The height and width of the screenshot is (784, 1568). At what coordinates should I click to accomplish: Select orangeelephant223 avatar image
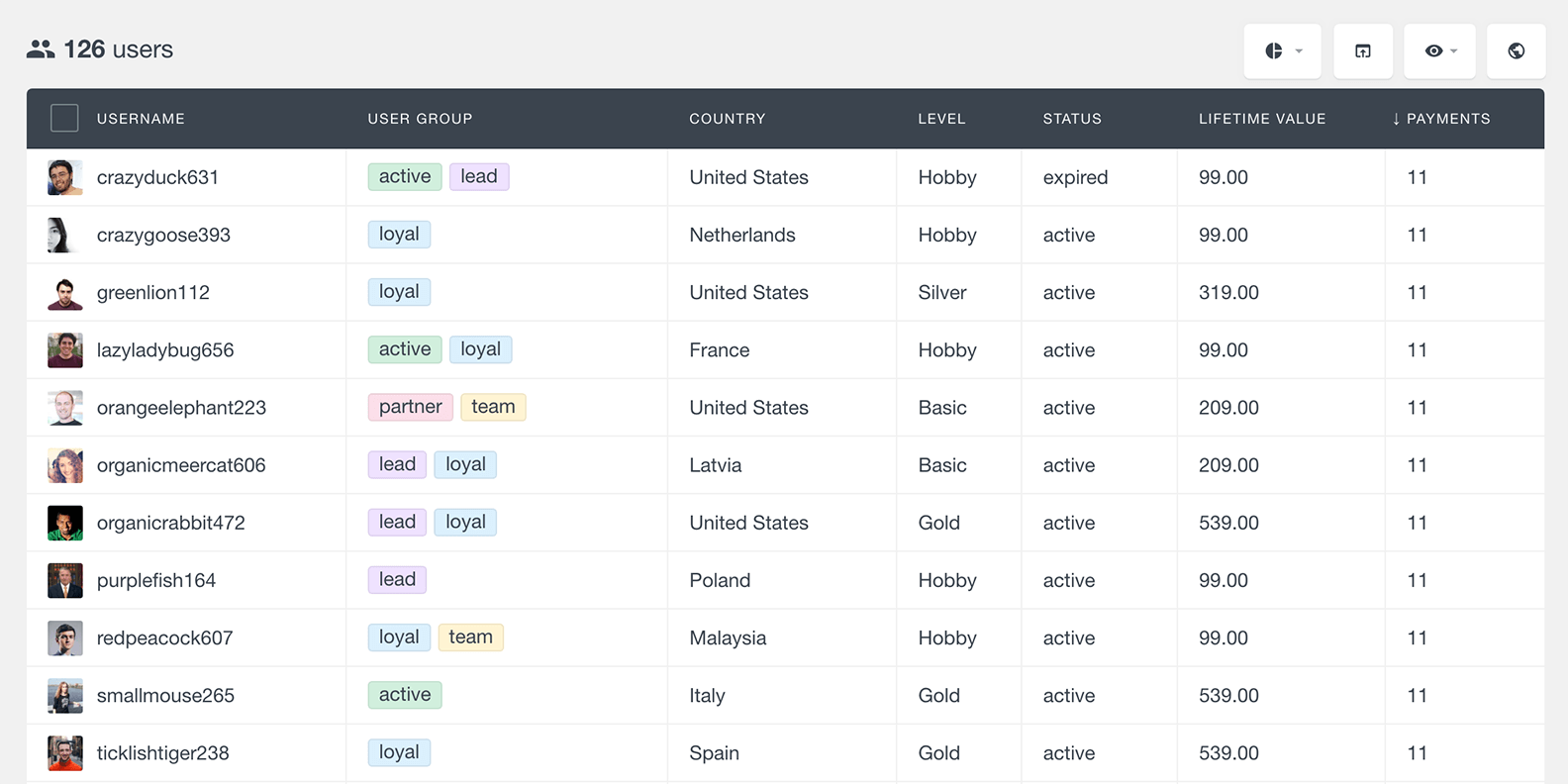[65, 407]
